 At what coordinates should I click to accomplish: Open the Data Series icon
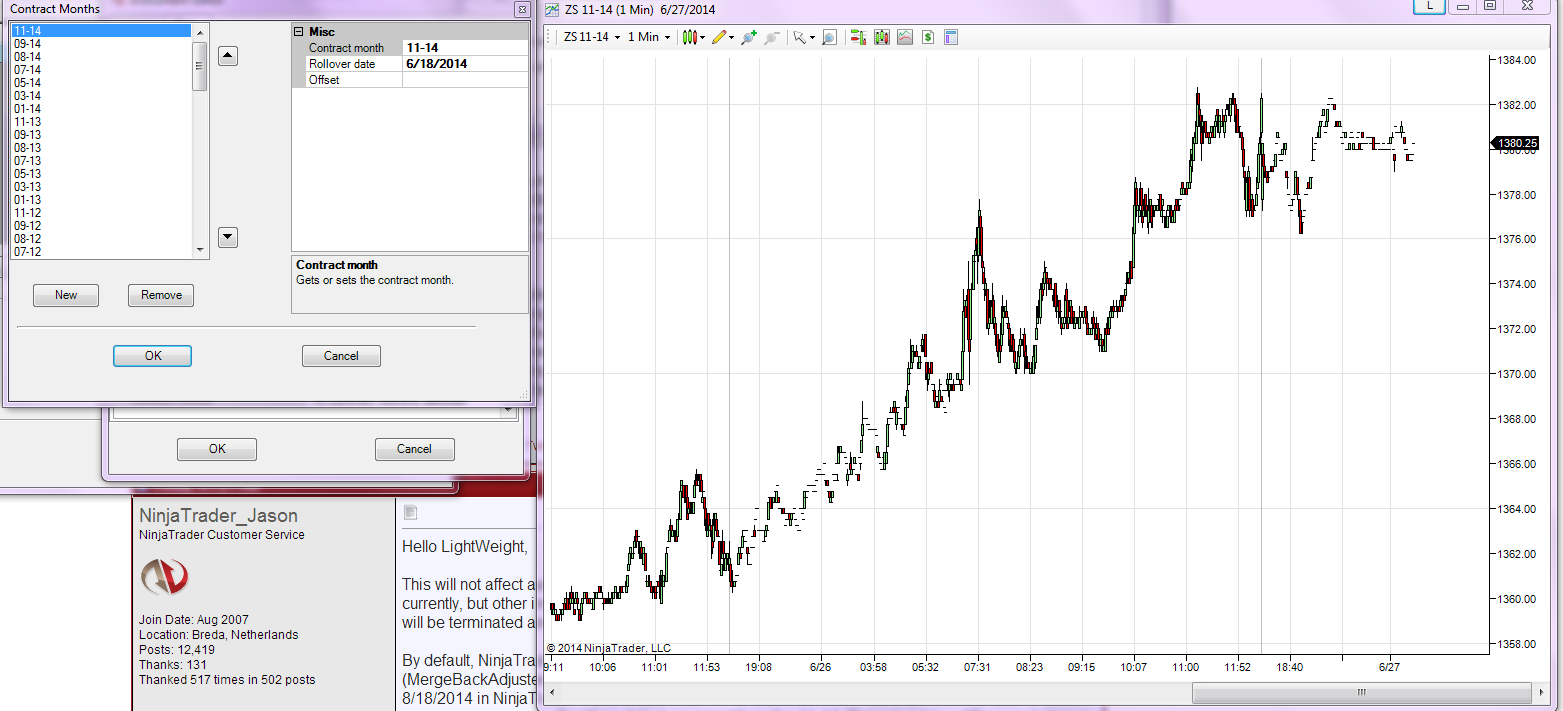tap(882, 37)
